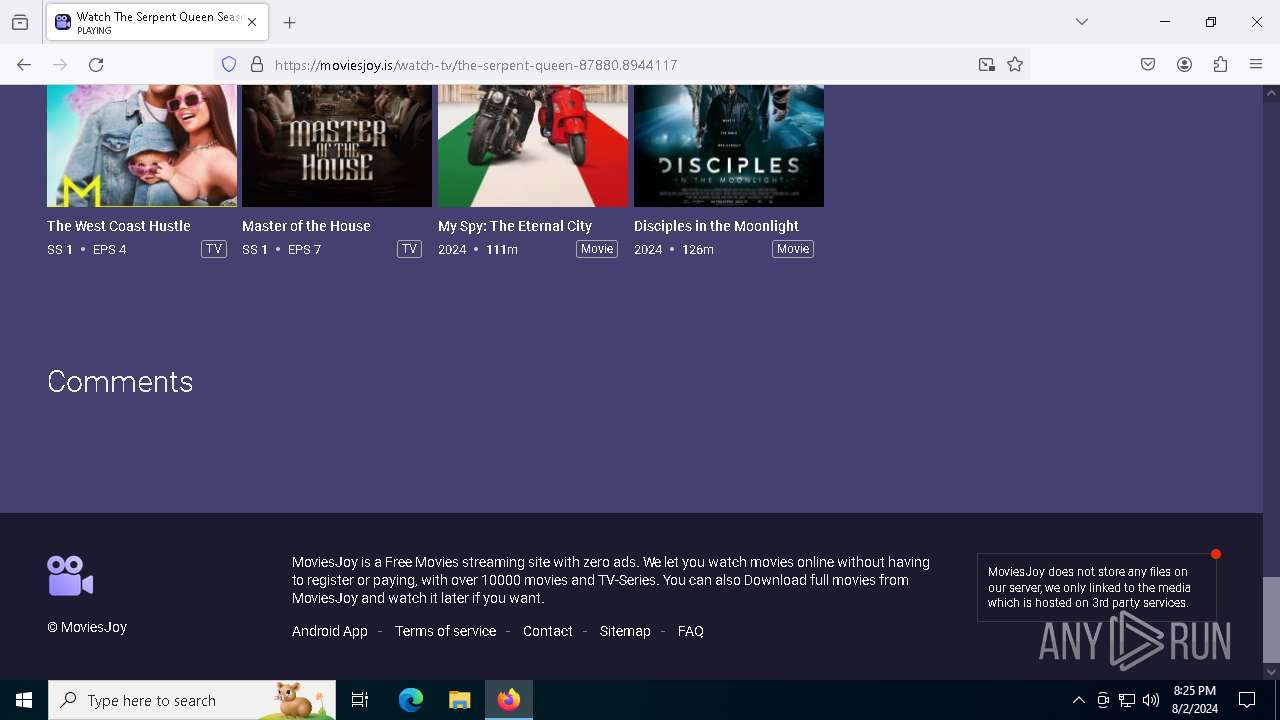The width and height of the screenshot is (1280, 720).
Task: Open Disciples in the Moonlight poster
Action: pos(729,146)
